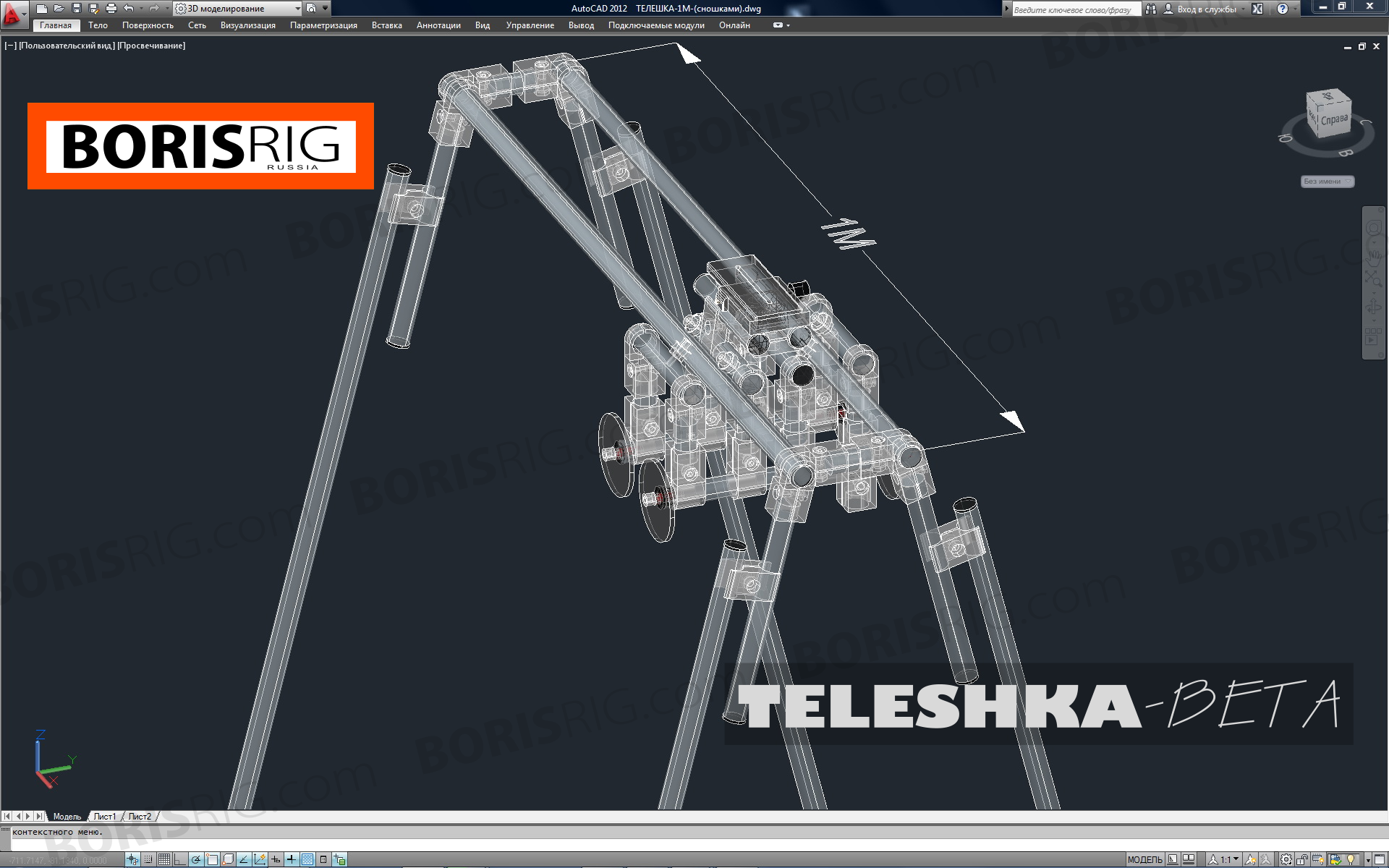1389x868 pixels.
Task: Click the Save As icon
Action: [93, 9]
